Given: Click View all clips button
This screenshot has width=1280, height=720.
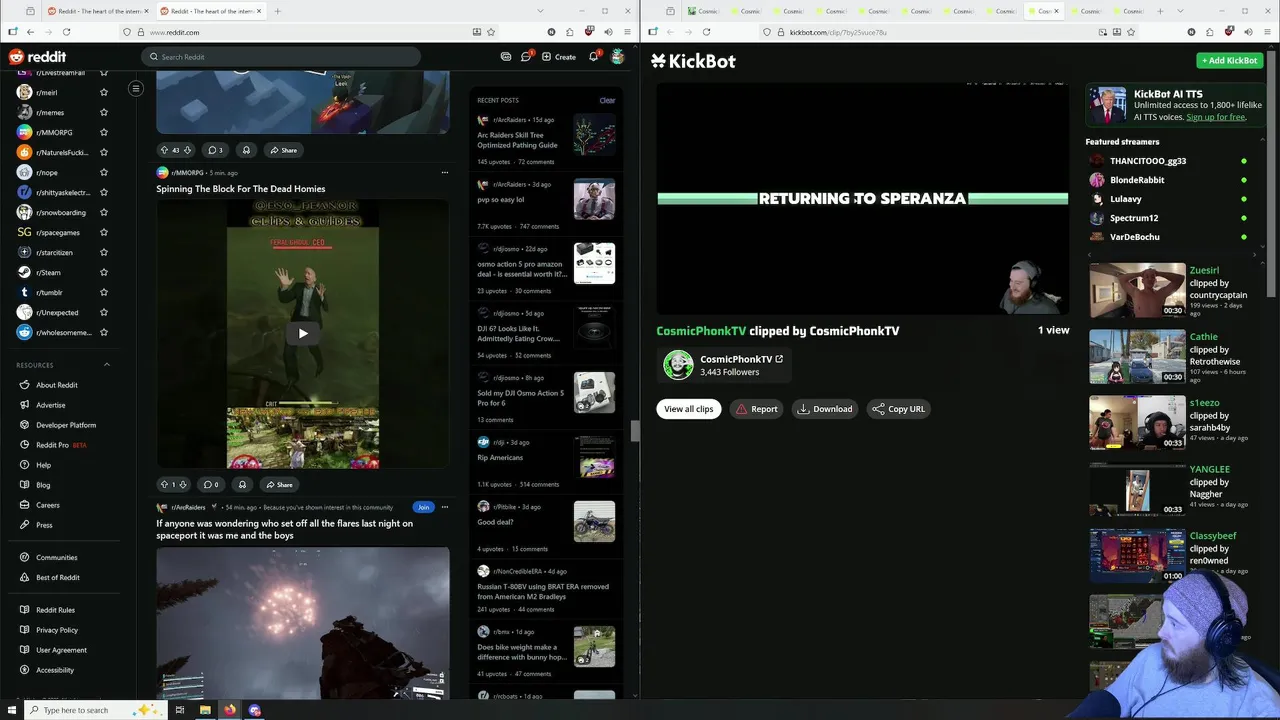Looking at the screenshot, I should tap(689, 409).
